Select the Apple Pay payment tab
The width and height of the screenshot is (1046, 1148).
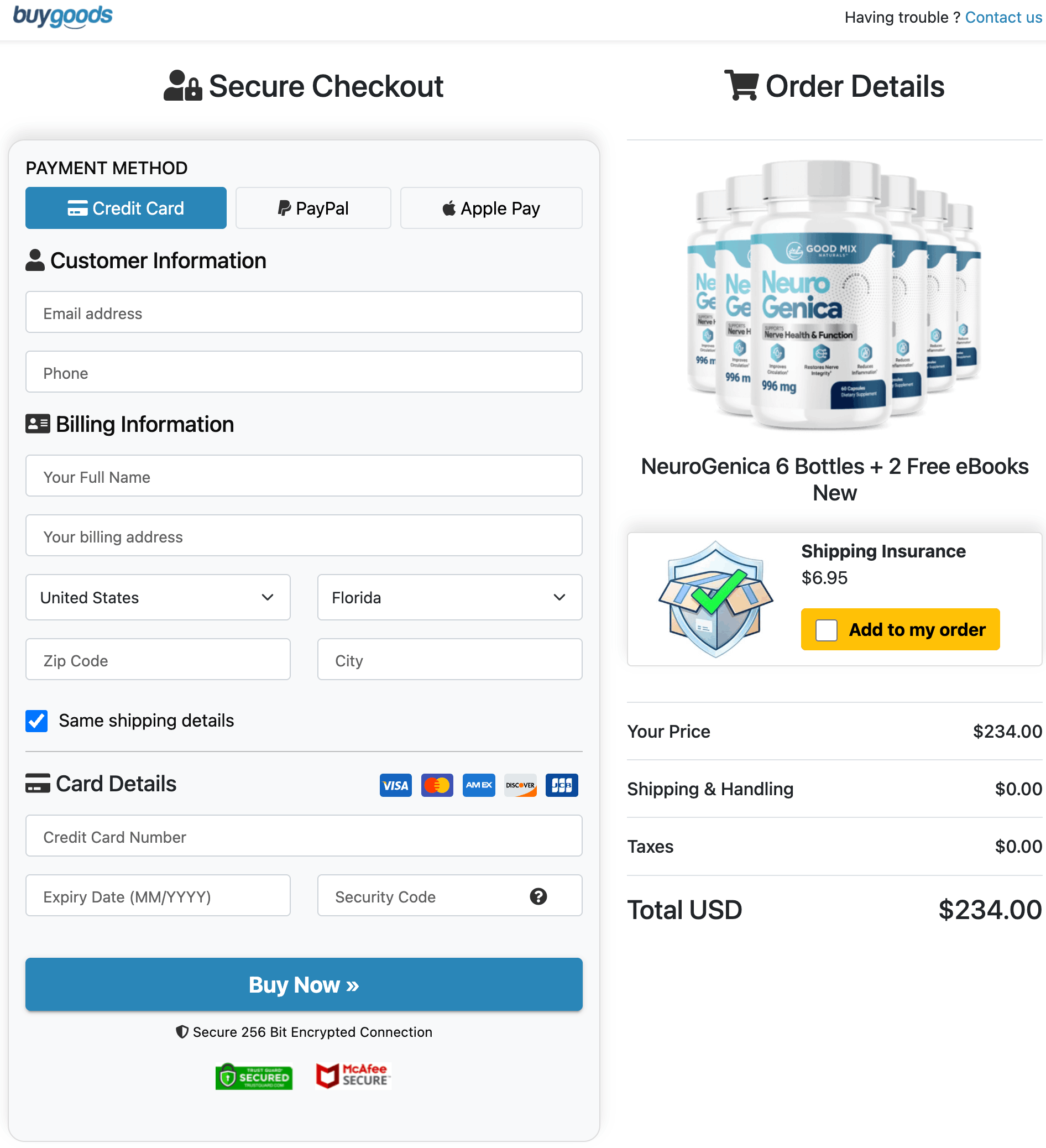[x=491, y=208]
